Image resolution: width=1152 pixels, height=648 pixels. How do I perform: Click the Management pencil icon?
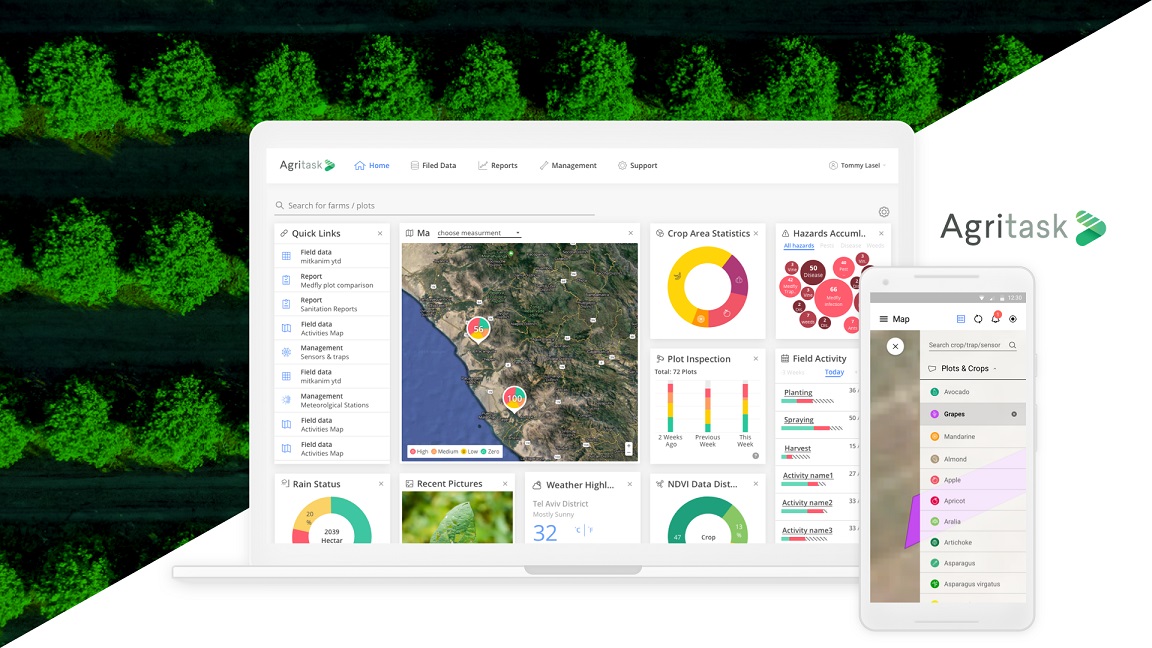(x=544, y=165)
